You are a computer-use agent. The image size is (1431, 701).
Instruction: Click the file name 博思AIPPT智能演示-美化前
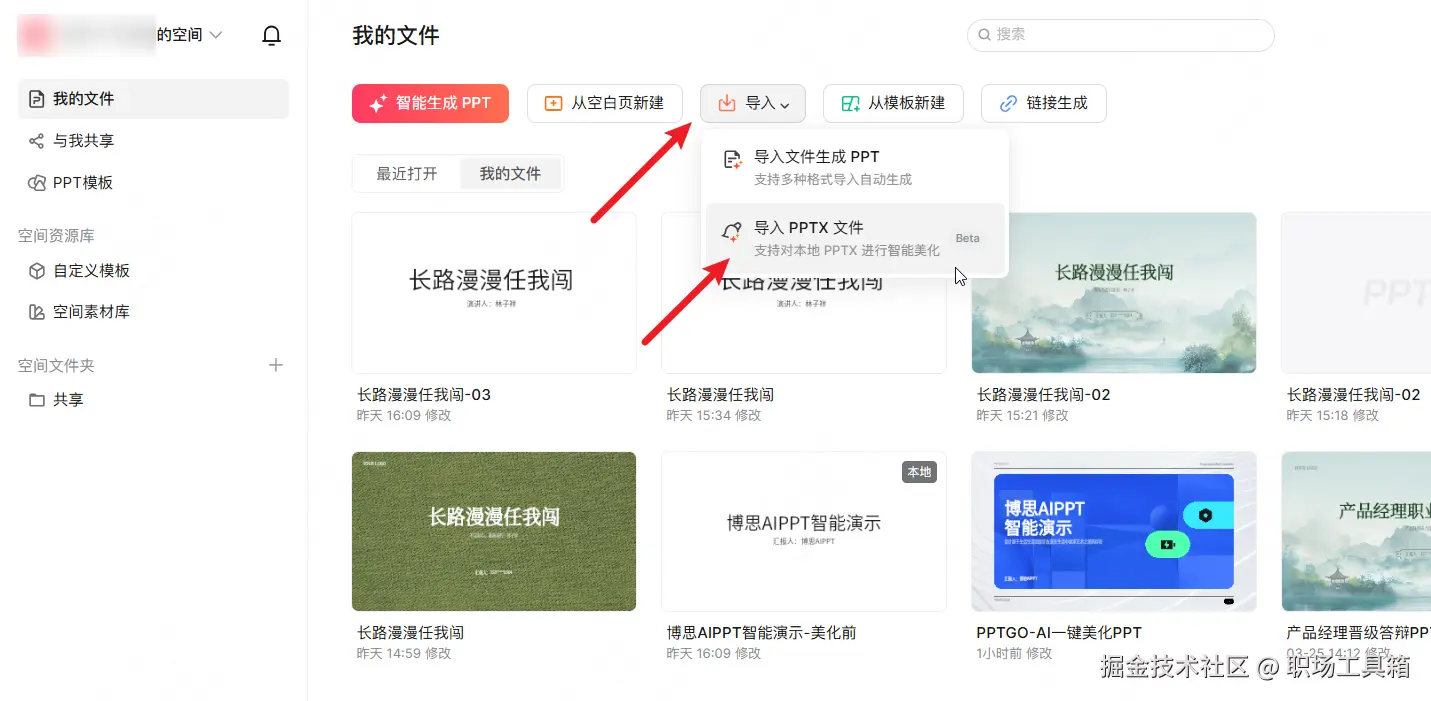[x=762, y=633]
